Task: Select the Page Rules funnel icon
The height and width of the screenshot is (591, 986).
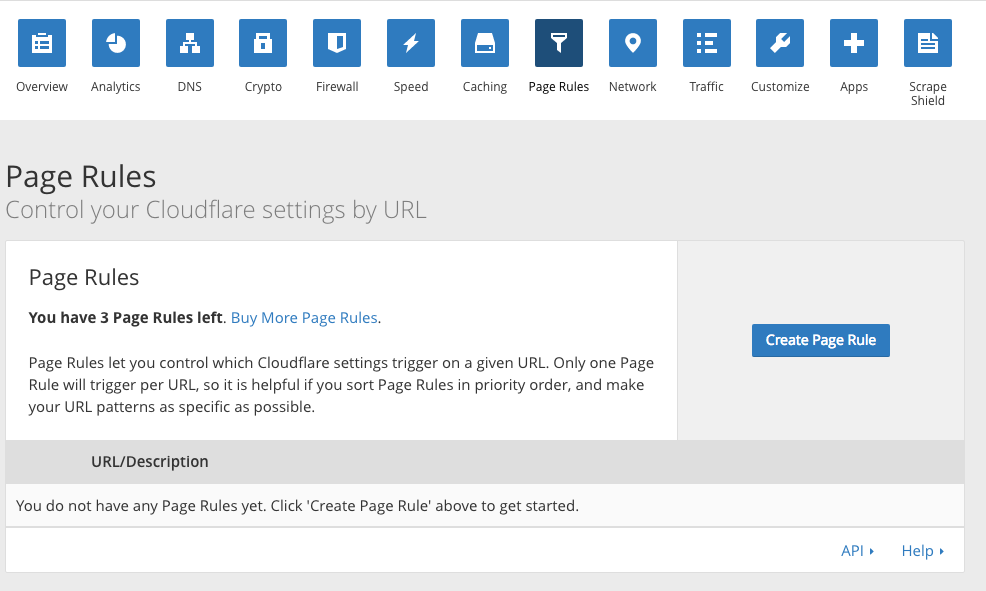Action: coord(559,43)
